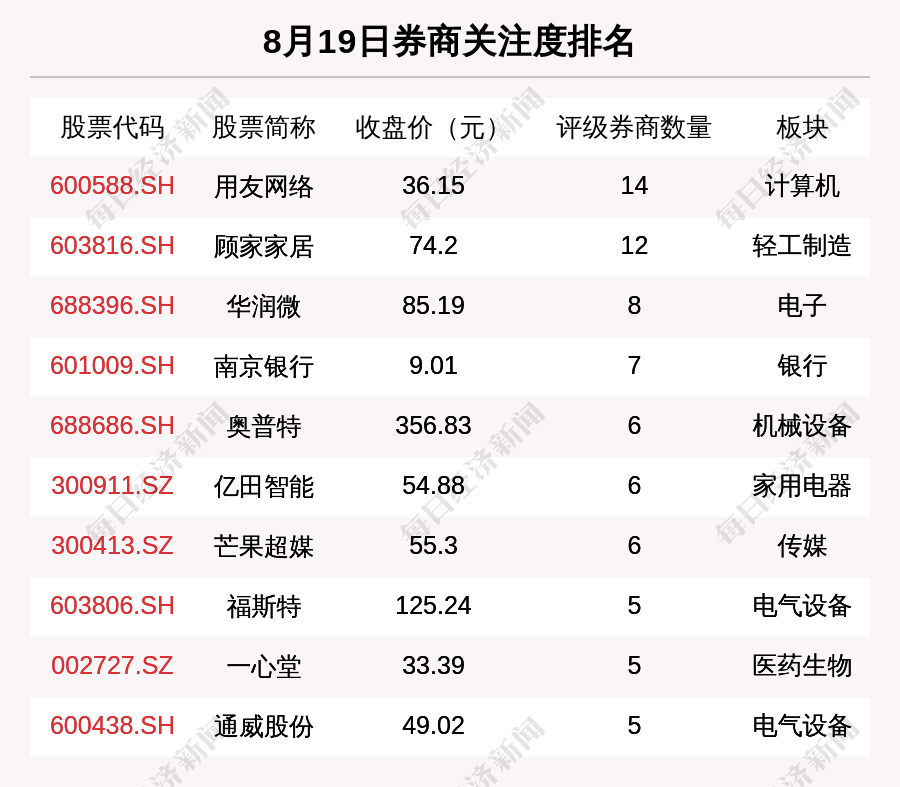Select sector 电气设备 in 福斯特 row
This screenshot has width=900, height=787.
point(802,606)
